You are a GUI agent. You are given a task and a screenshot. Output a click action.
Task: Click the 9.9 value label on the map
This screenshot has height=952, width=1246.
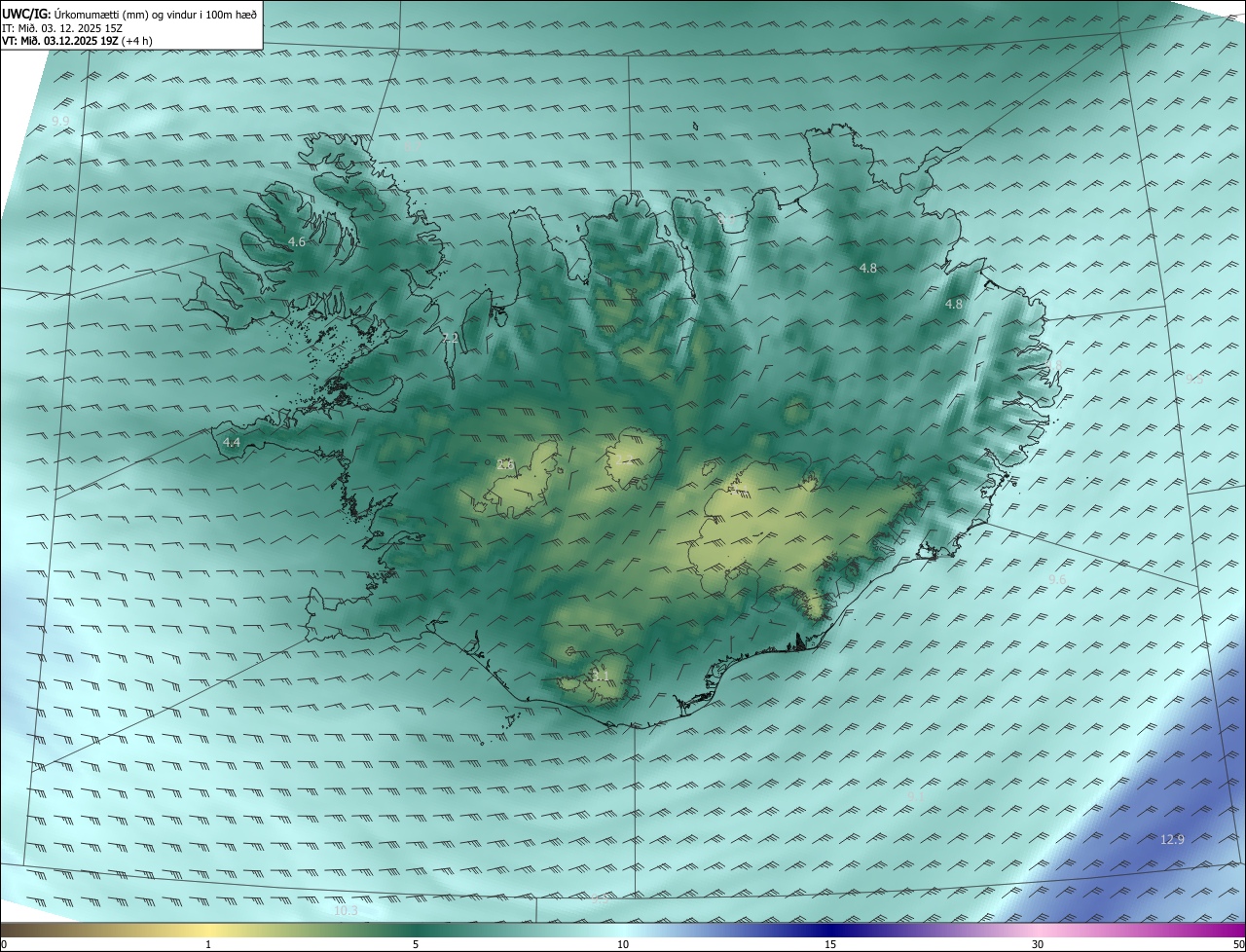coord(60,121)
